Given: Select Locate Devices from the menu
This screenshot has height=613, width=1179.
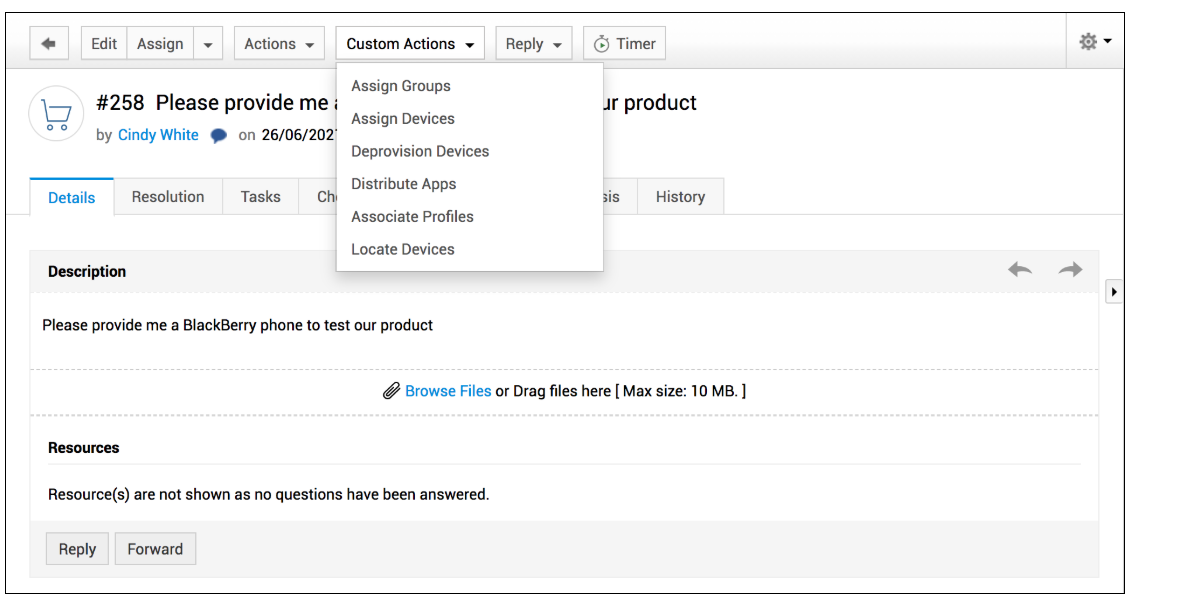Looking at the screenshot, I should [403, 250].
